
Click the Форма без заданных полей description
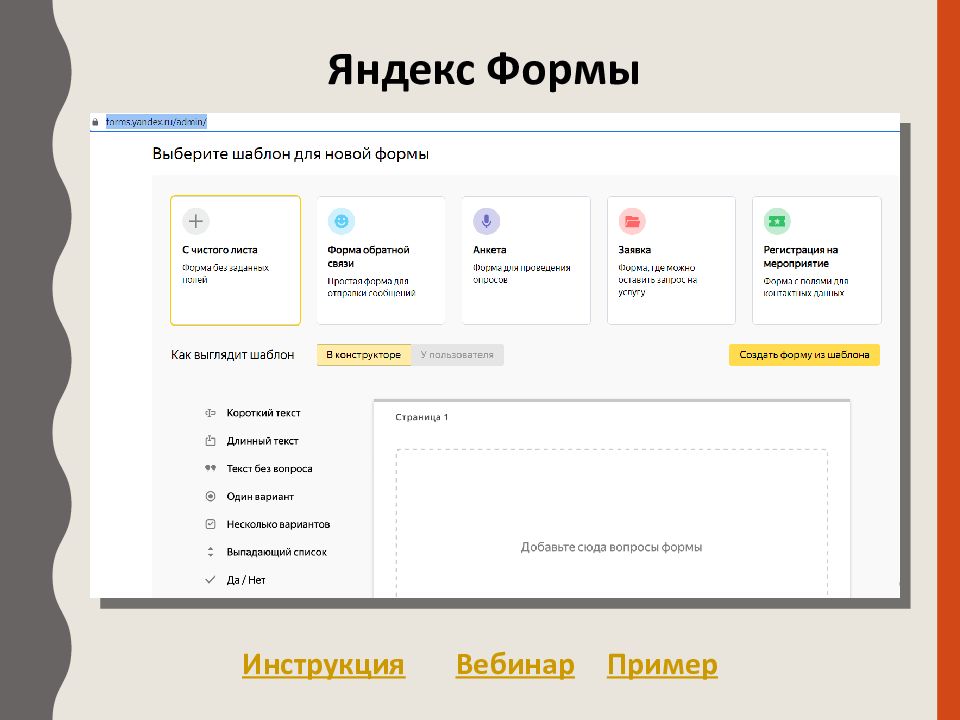(225, 274)
